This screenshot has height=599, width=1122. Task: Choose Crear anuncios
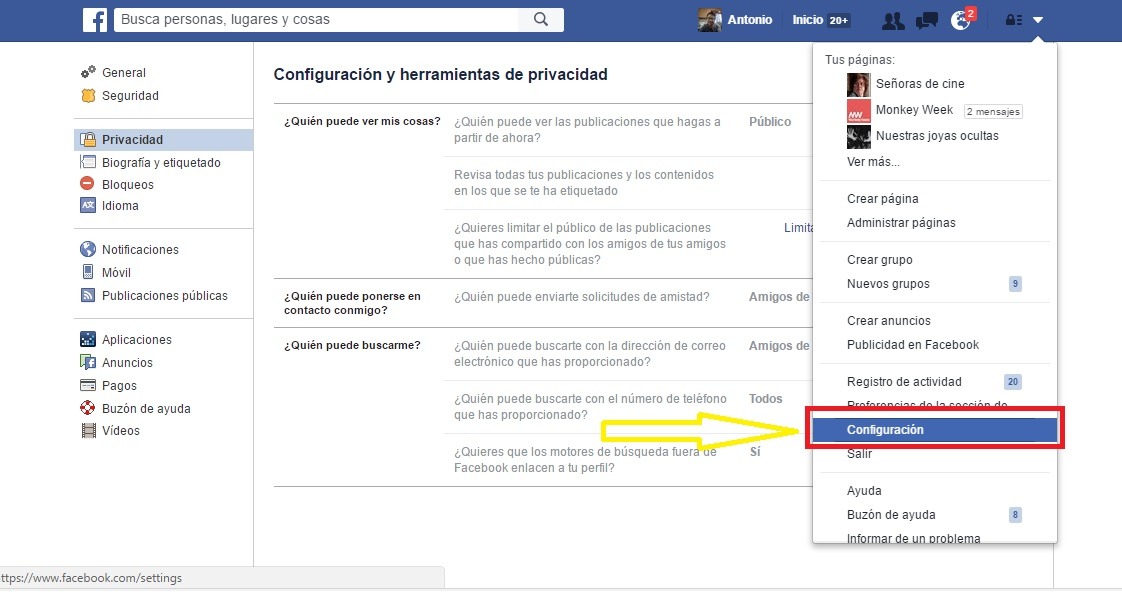pyautogui.click(x=889, y=321)
